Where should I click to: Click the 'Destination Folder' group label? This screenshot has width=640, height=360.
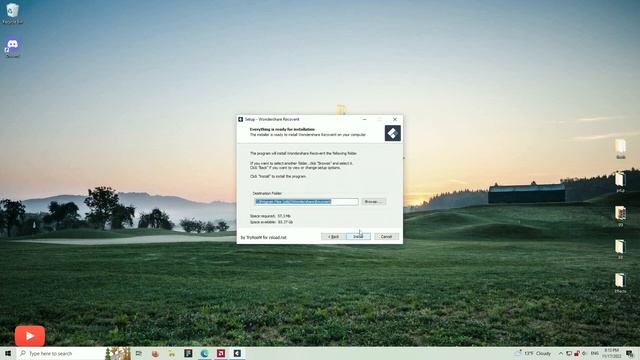pyautogui.click(x=267, y=193)
